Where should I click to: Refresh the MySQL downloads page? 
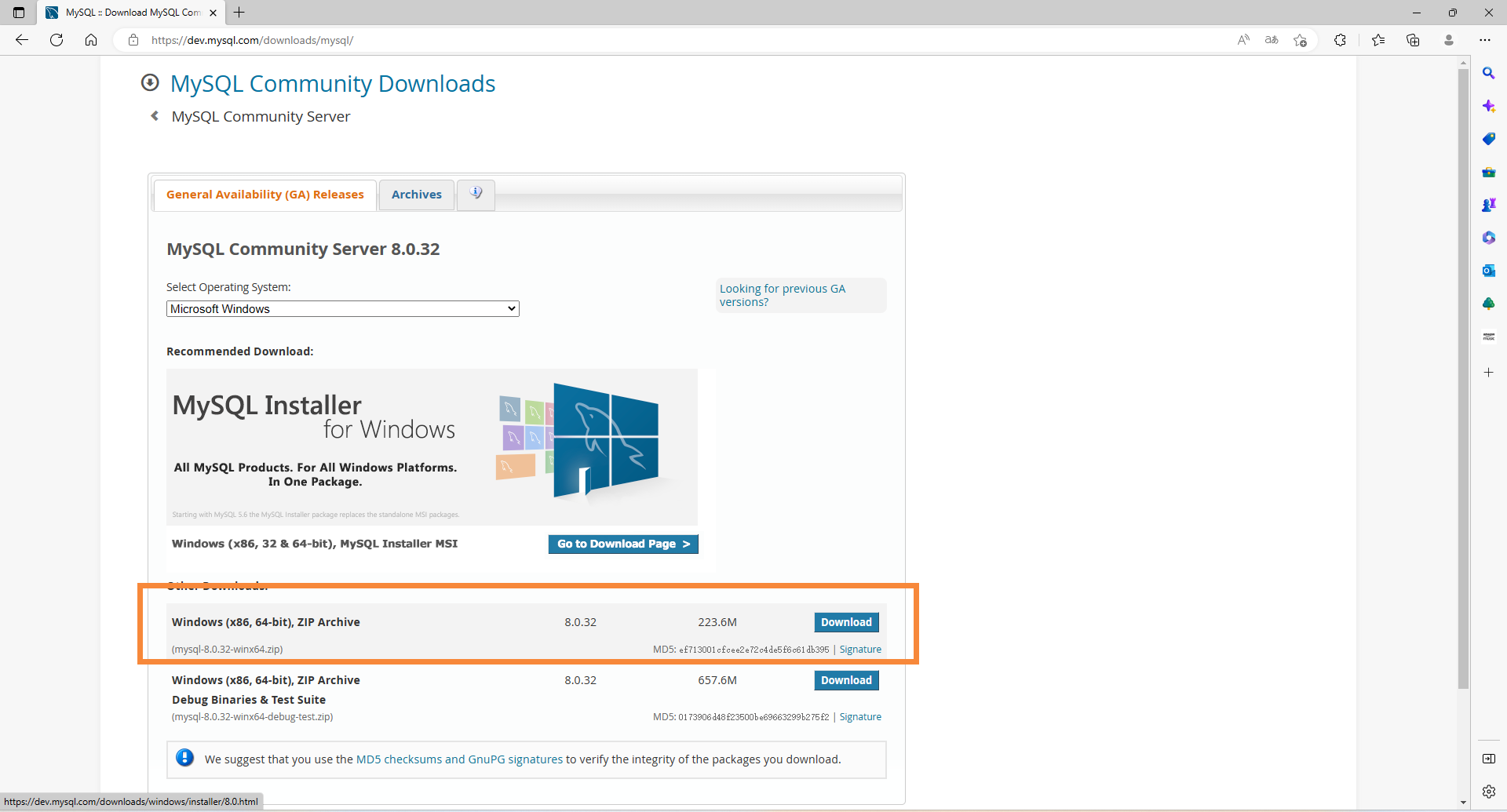pos(57,40)
